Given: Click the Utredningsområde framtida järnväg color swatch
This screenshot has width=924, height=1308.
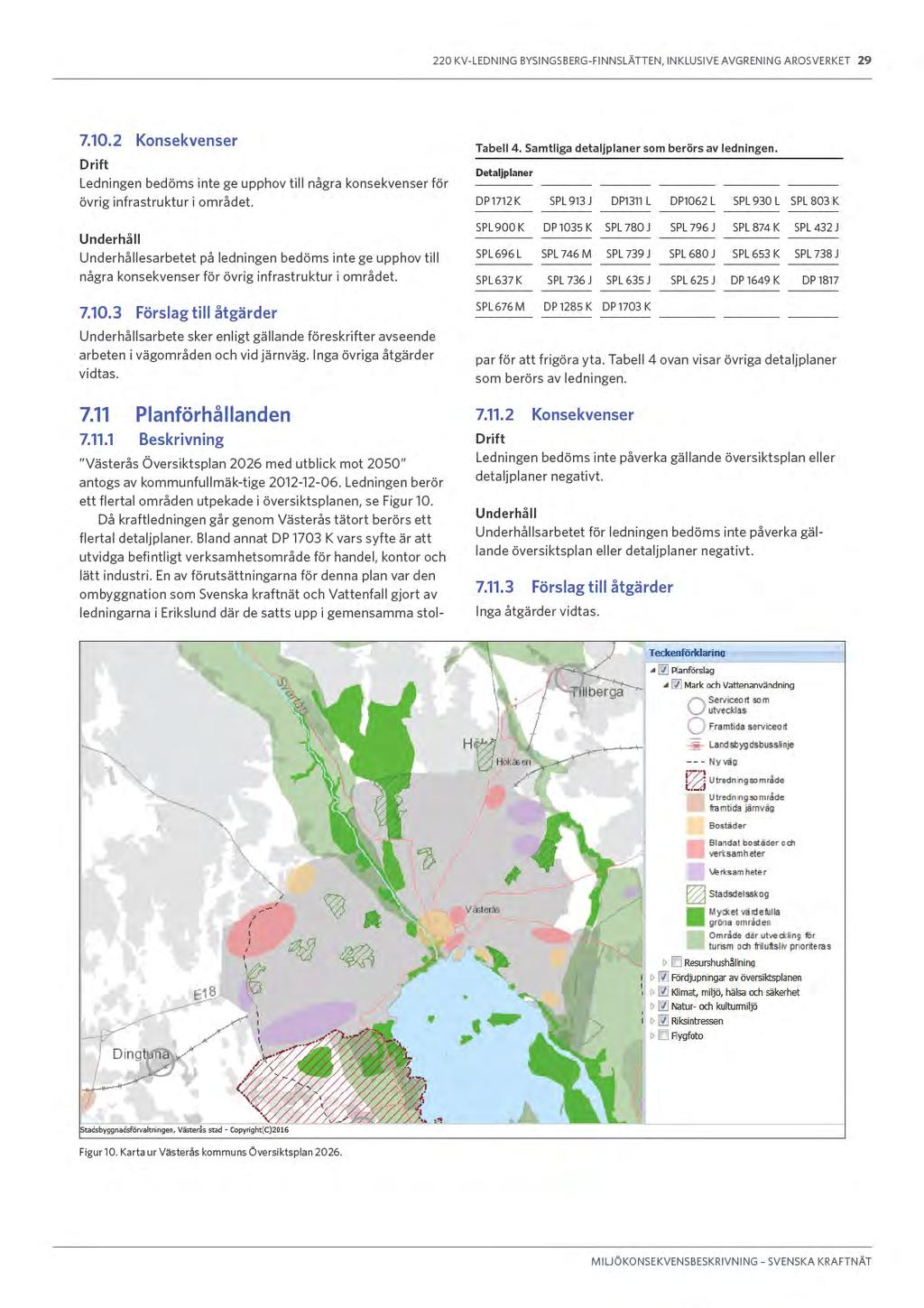Looking at the screenshot, I should point(696,802).
